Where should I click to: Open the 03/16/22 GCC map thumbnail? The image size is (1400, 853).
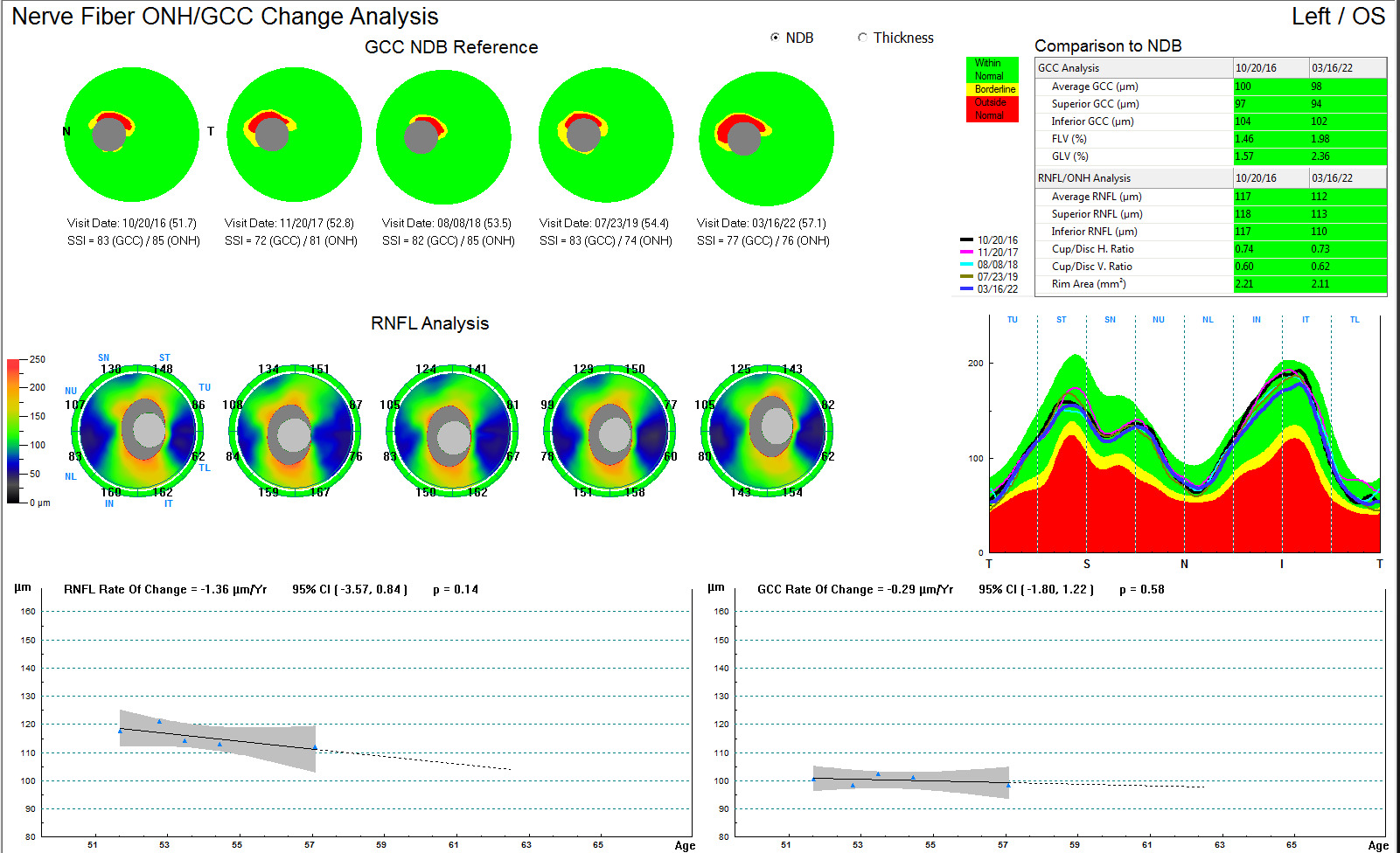[x=767, y=138]
